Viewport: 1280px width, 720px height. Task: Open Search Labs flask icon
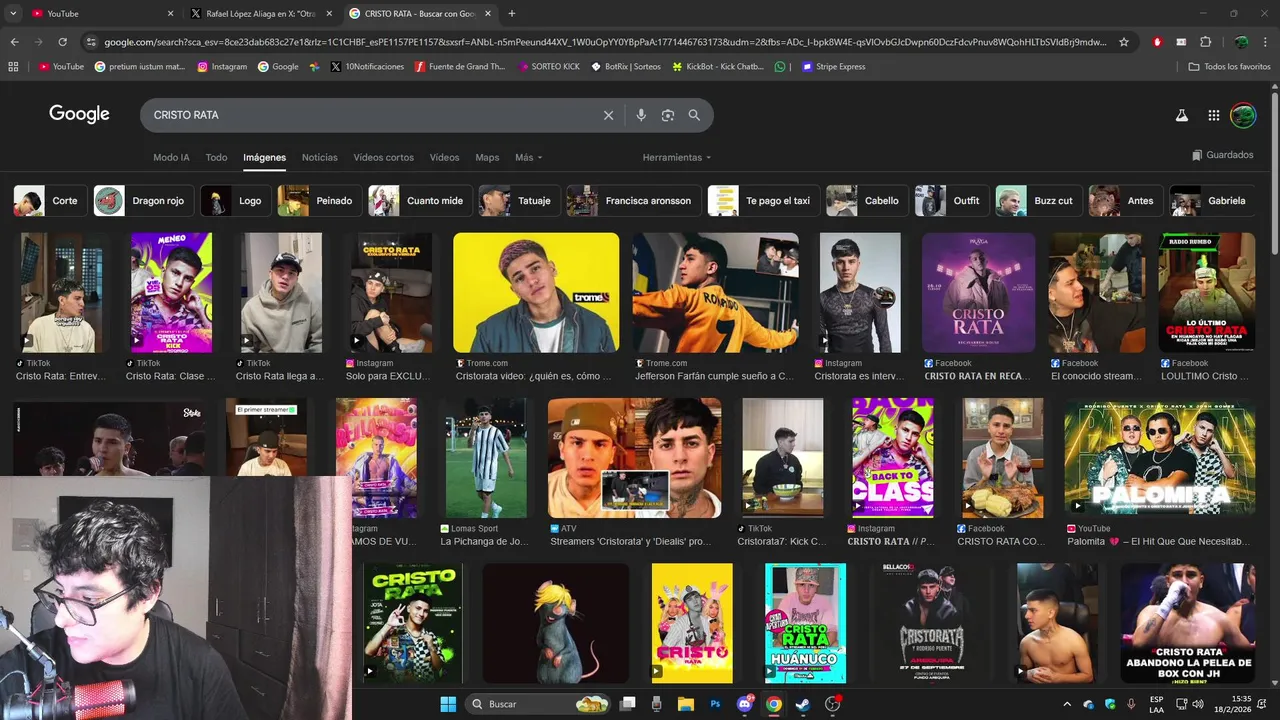click(x=1181, y=115)
